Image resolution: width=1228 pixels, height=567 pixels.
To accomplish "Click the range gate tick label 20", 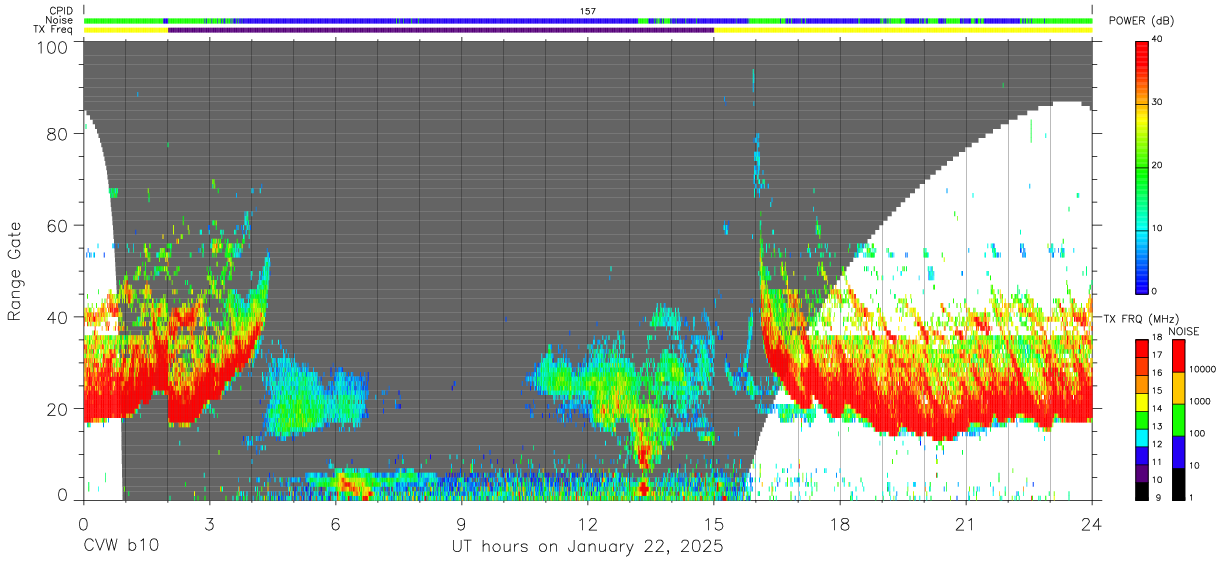I will [59, 409].
